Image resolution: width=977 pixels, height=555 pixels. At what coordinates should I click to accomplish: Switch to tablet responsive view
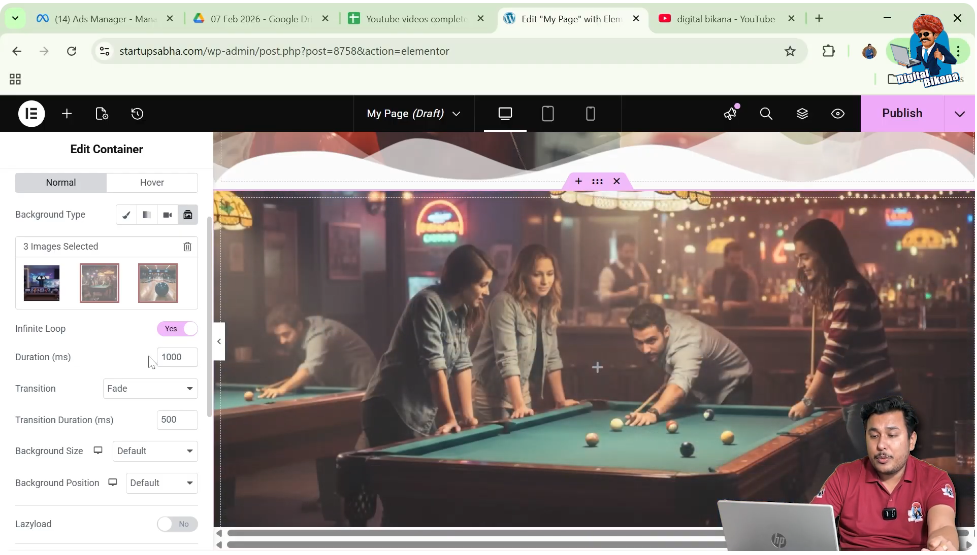548,114
